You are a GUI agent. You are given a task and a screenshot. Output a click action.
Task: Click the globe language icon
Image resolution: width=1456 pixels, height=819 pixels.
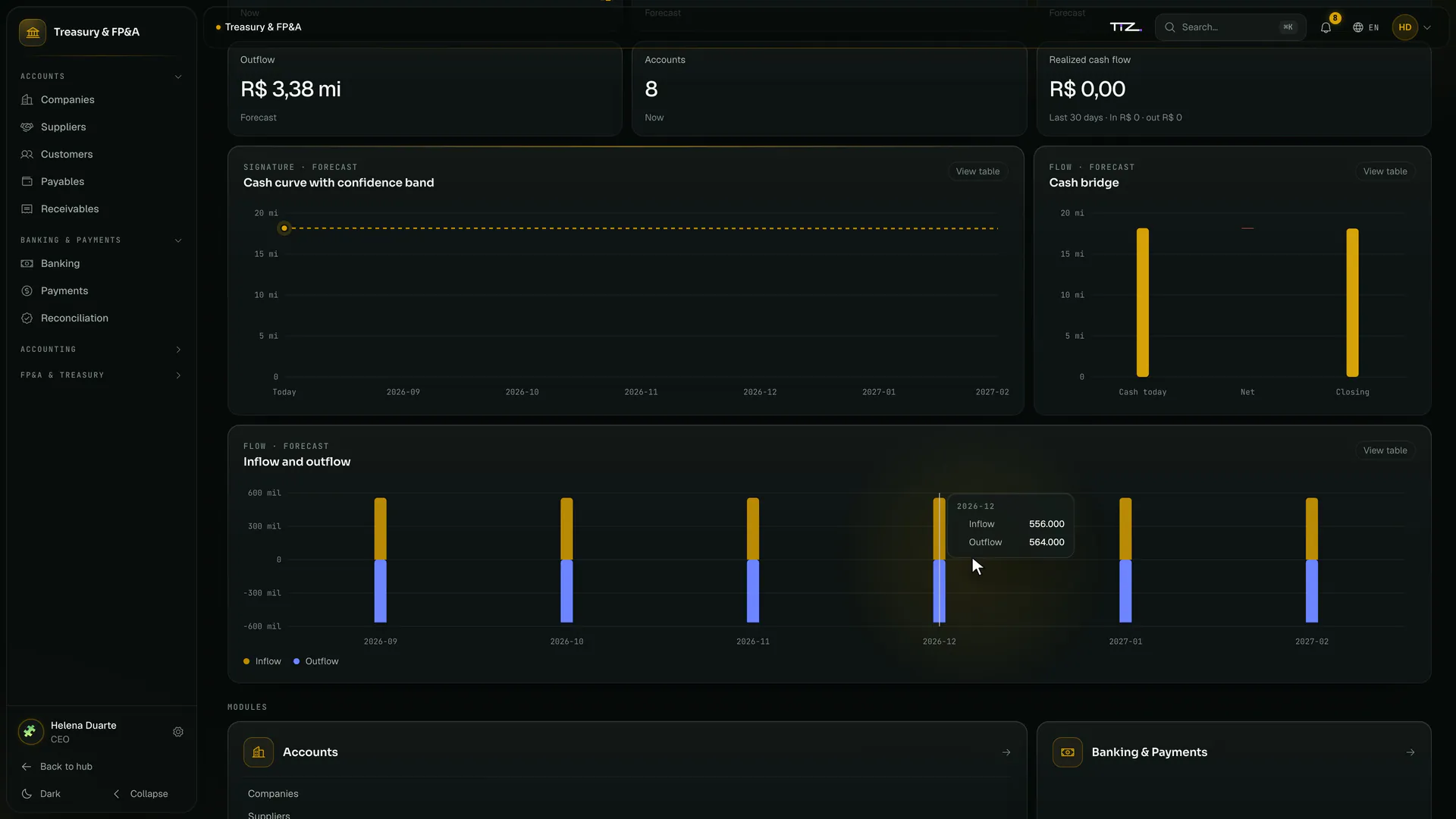point(1358,27)
